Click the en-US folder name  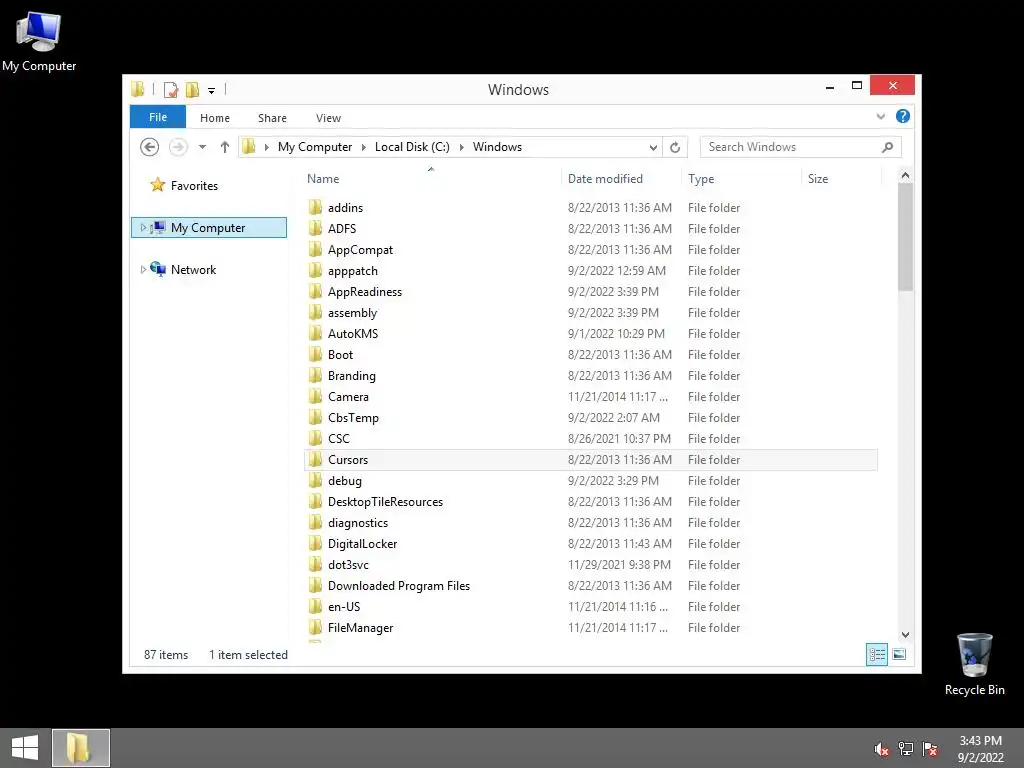click(344, 607)
